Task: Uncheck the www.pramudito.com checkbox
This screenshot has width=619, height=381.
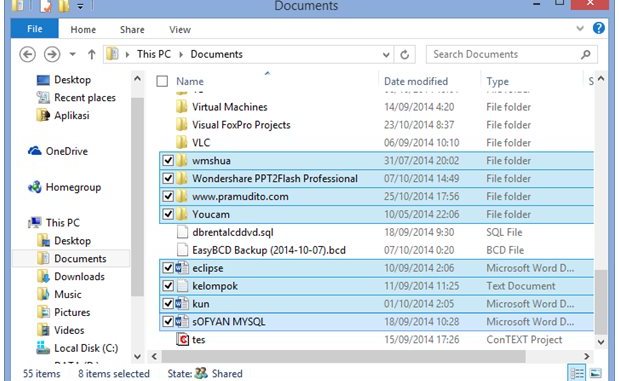Action: [x=168, y=196]
